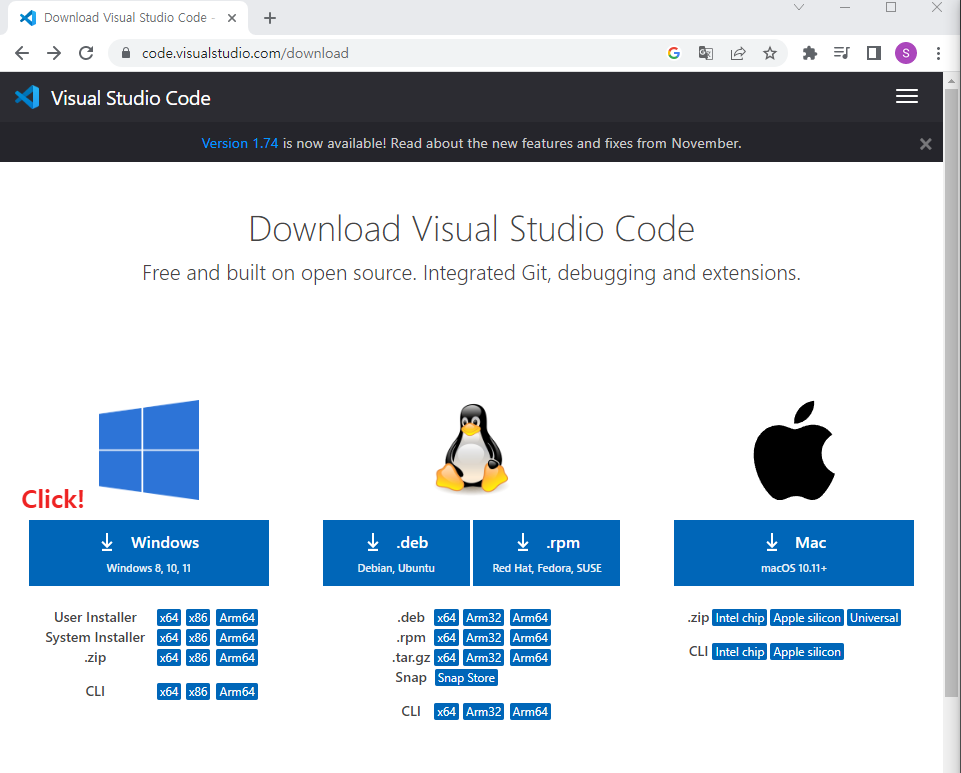Download the Windows installer button

pos(149,553)
